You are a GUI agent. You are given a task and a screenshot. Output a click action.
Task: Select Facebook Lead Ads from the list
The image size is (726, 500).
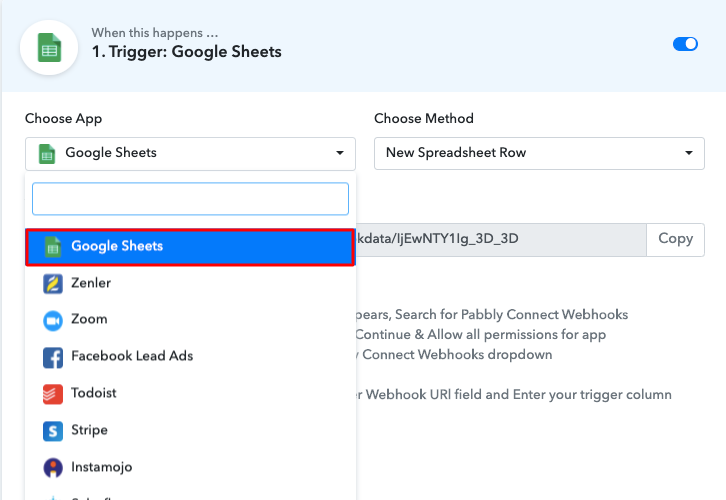190,356
